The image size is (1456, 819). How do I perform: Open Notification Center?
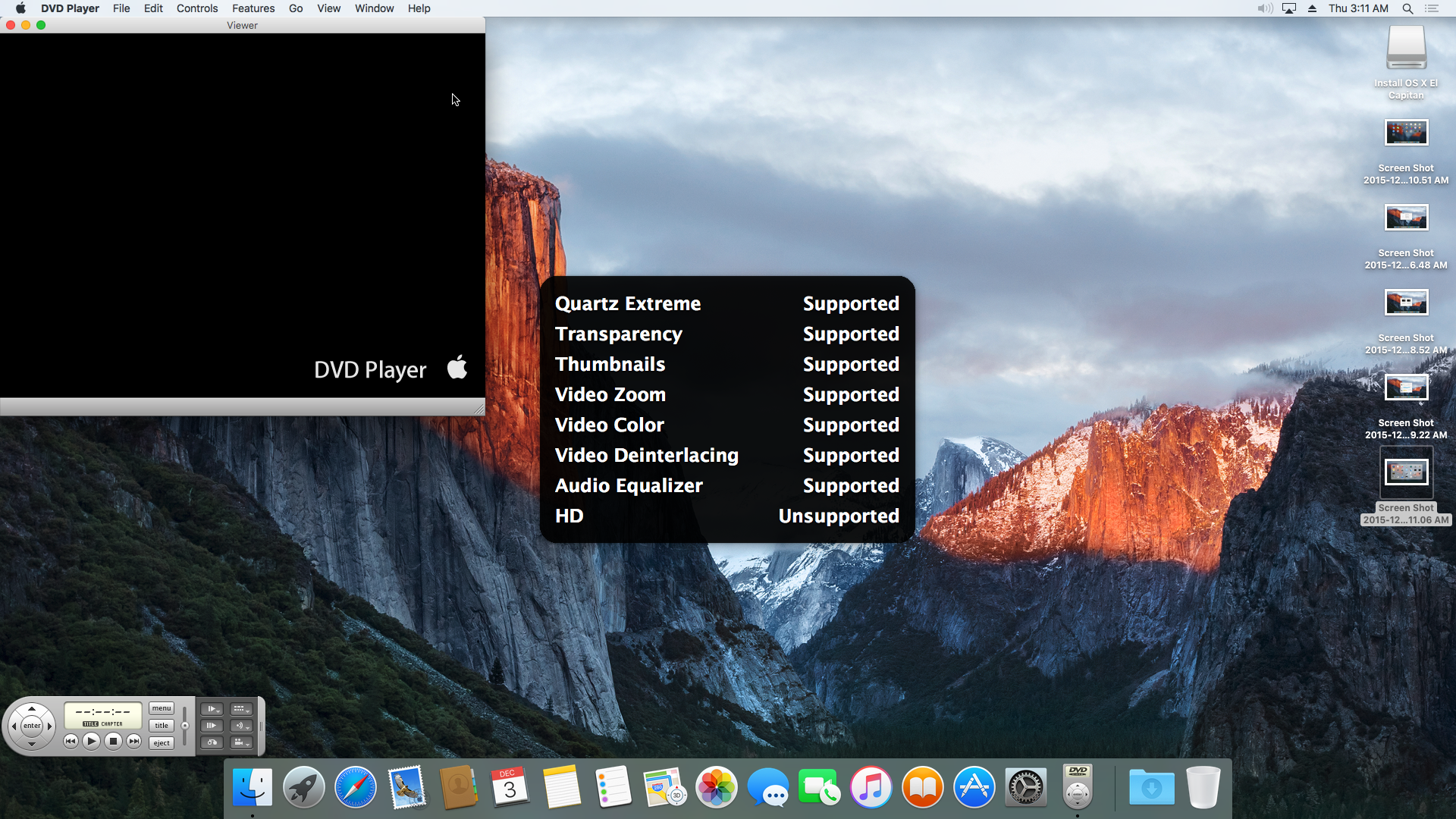pos(1432,8)
